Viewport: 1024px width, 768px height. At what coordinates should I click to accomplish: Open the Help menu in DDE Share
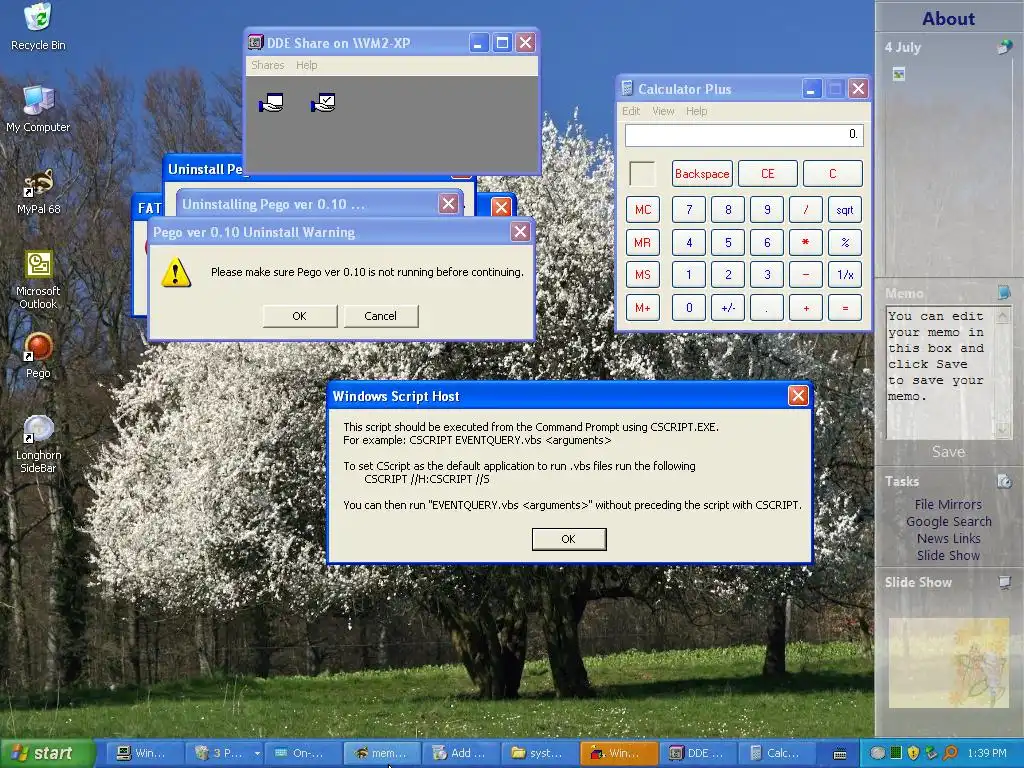pyautogui.click(x=306, y=65)
